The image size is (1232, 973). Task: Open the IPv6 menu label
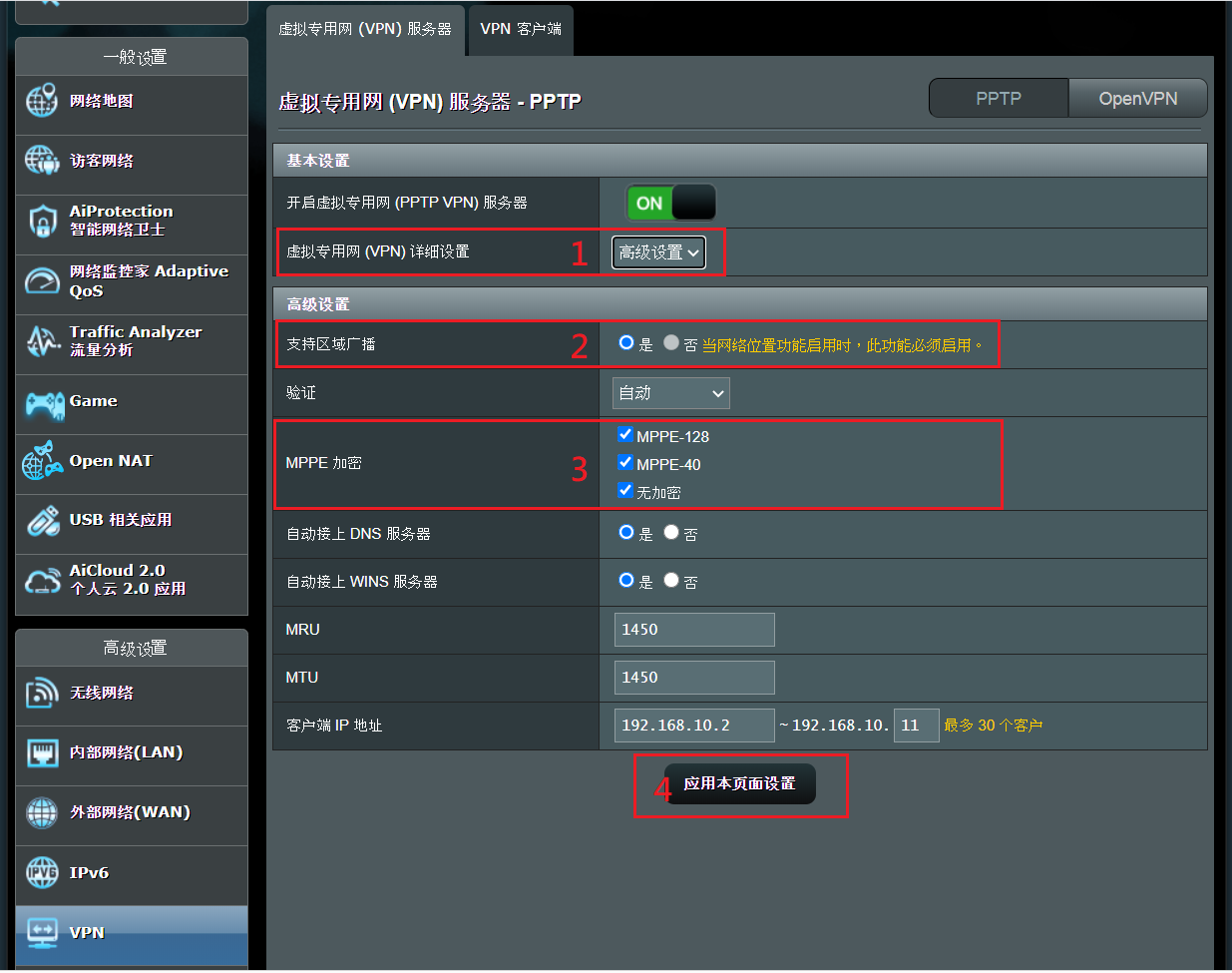(89, 873)
